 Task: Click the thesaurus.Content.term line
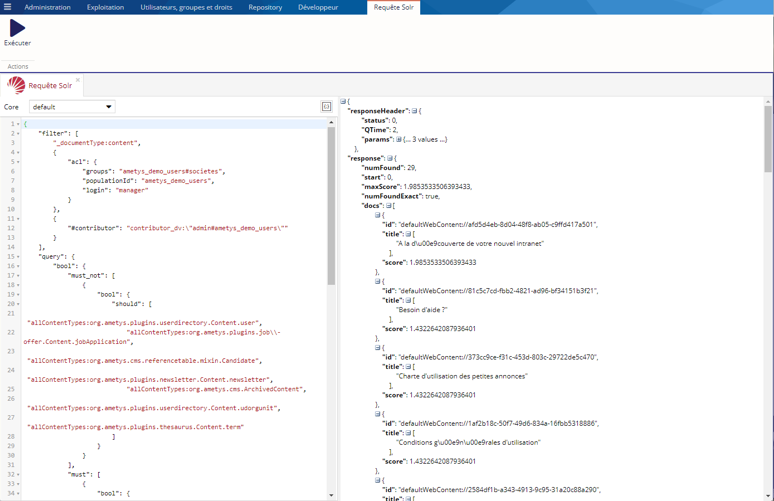(136, 427)
